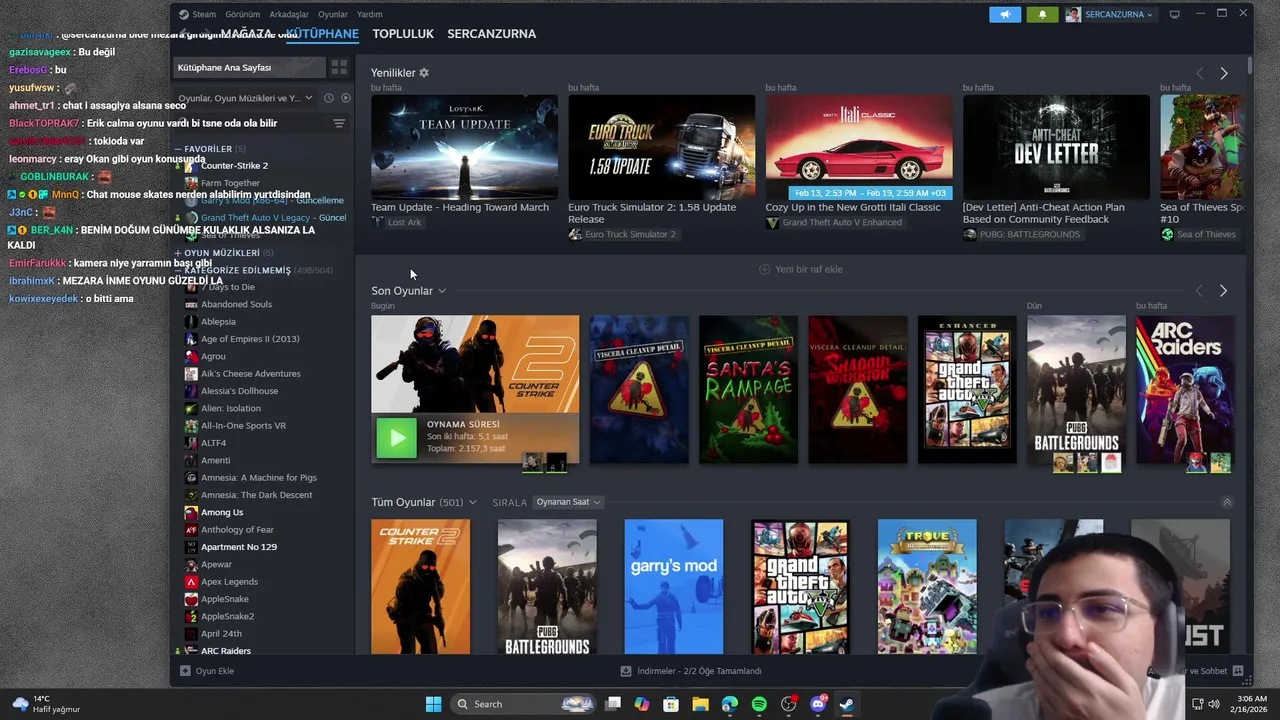Open the SERCANZURNA profile tab
This screenshot has height=720, width=1280.
click(491, 34)
